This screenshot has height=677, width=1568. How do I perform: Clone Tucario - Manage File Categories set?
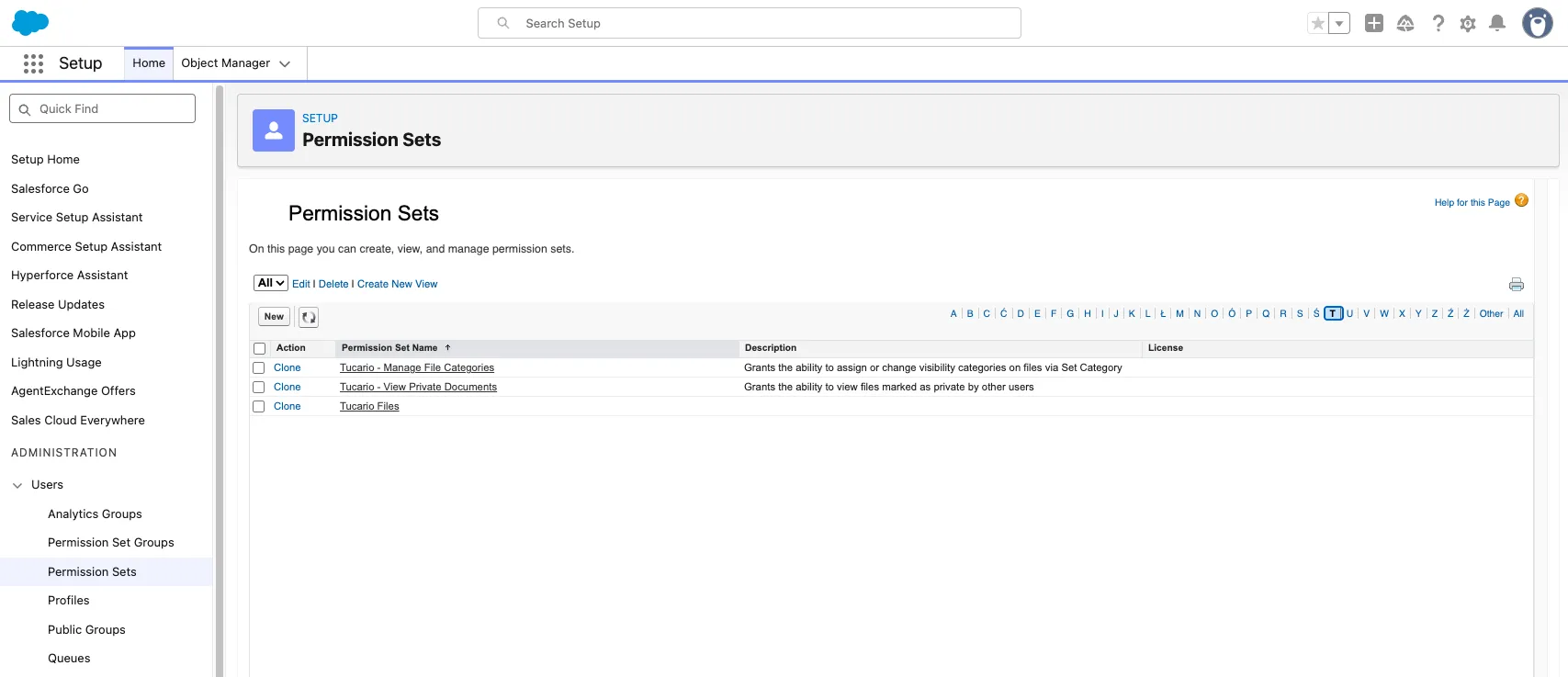pos(288,368)
